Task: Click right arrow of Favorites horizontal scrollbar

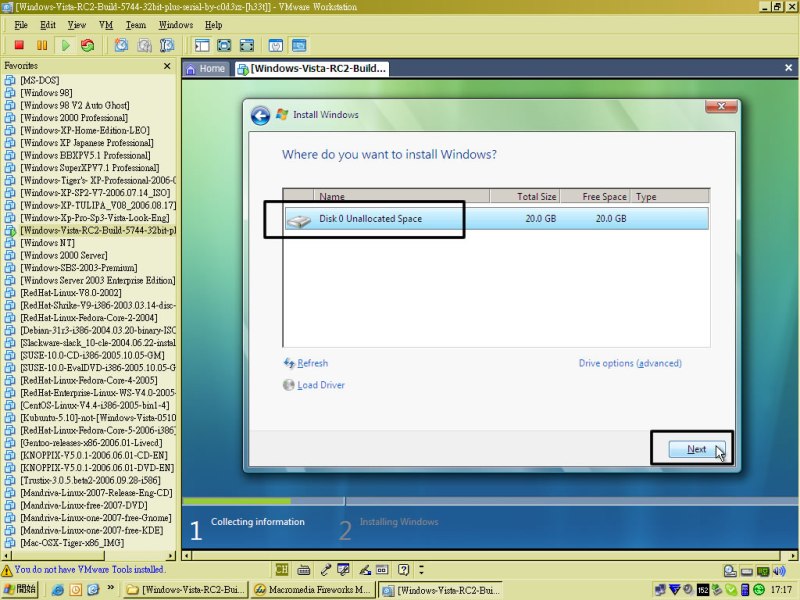Action: 171,555
